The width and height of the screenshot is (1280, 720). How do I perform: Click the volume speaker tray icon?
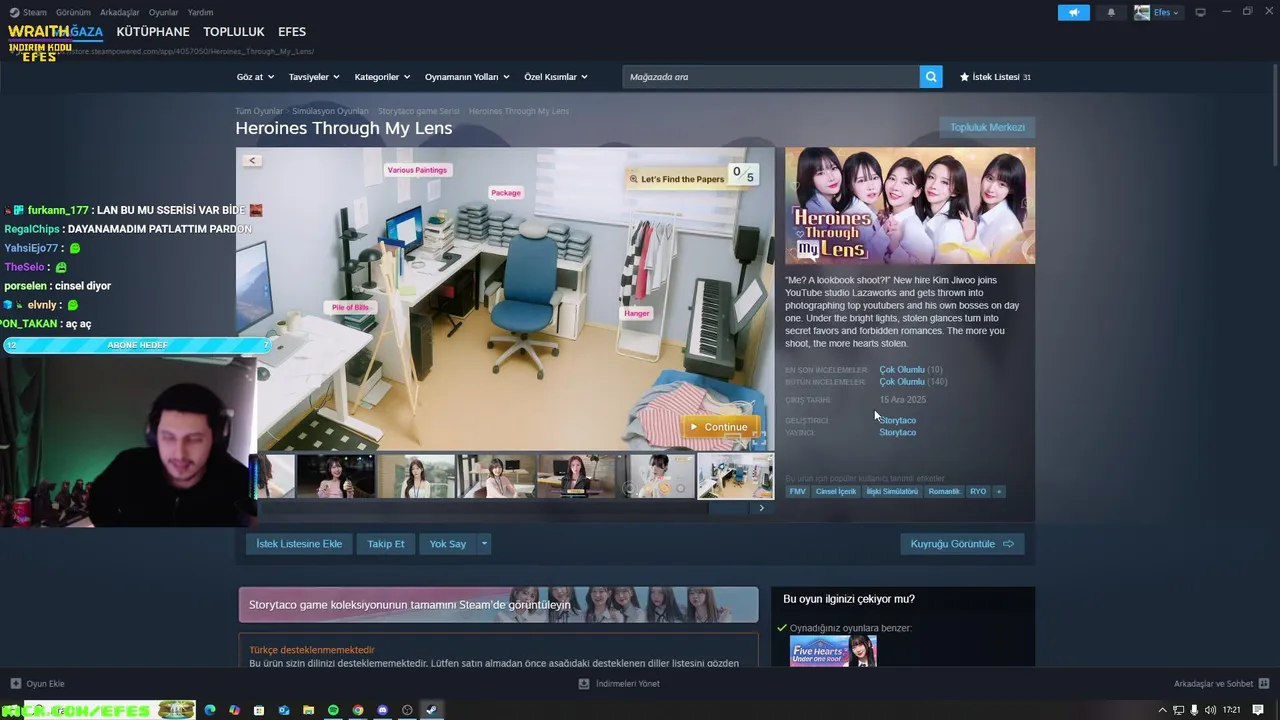pyautogui.click(x=1210, y=710)
